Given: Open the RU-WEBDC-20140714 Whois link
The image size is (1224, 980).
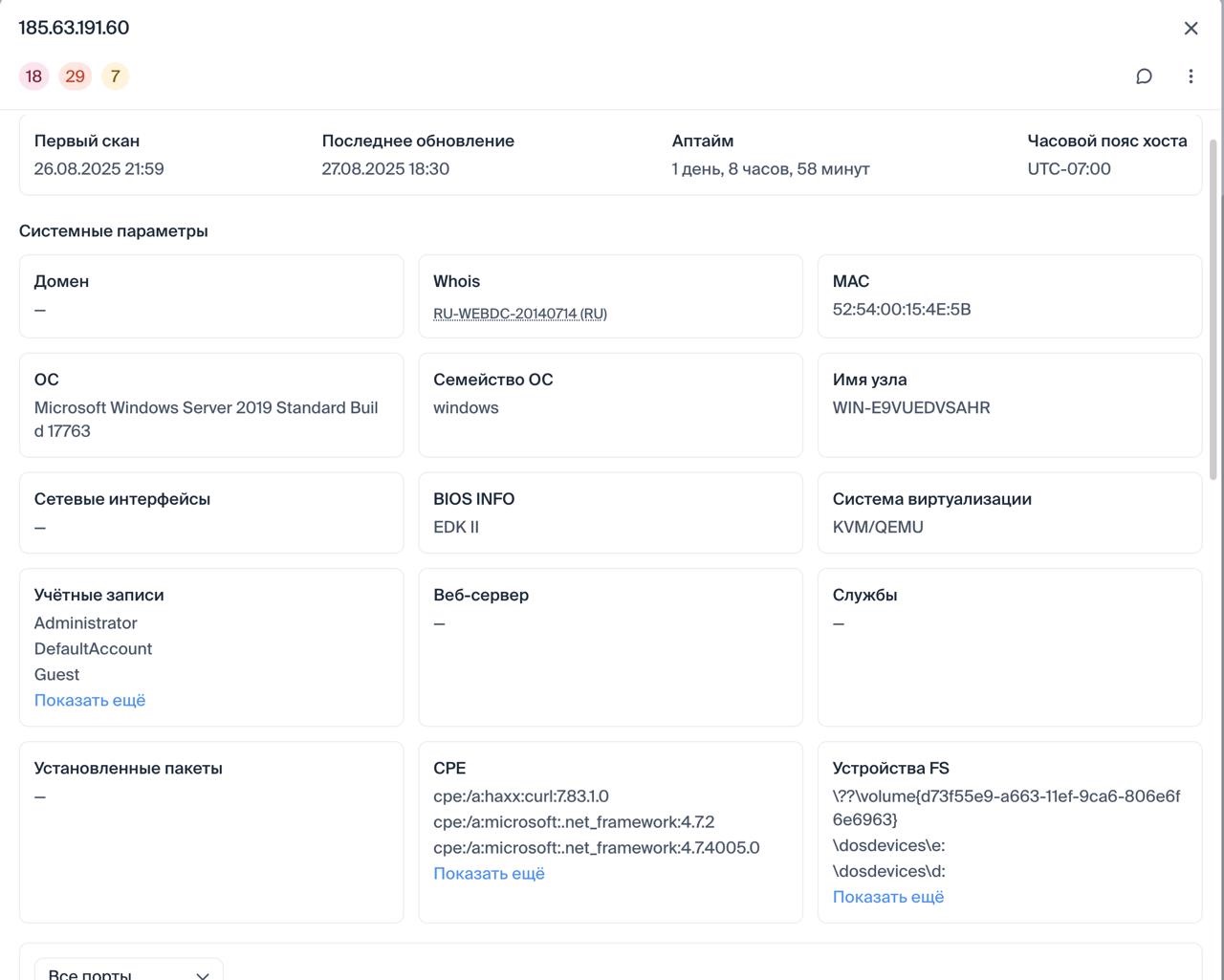Looking at the screenshot, I should 519,314.
